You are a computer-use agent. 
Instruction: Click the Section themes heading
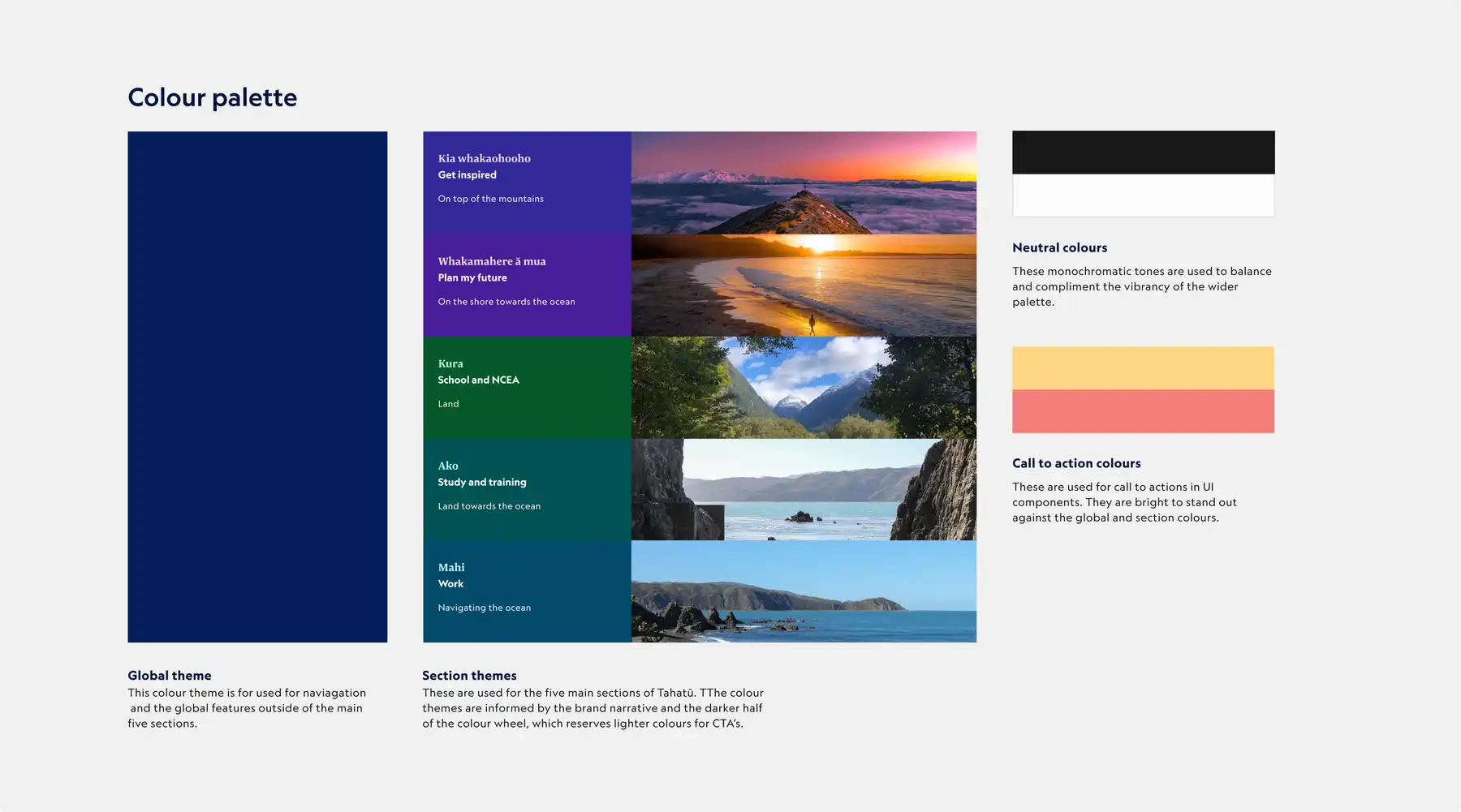469,675
